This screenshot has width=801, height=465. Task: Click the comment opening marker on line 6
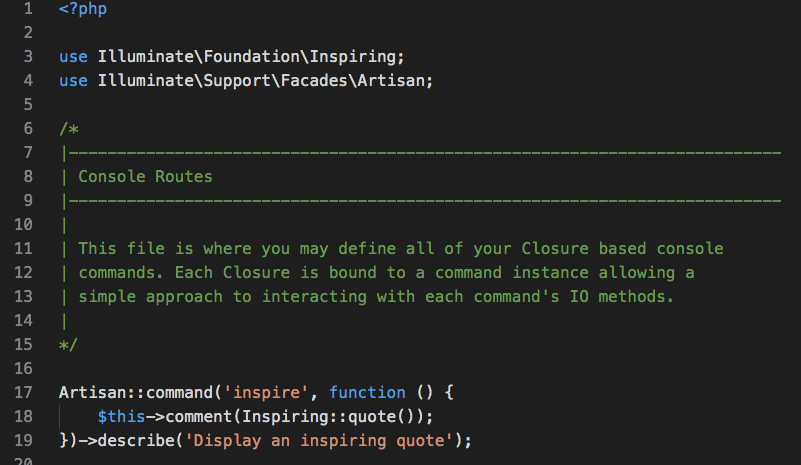tap(68, 128)
